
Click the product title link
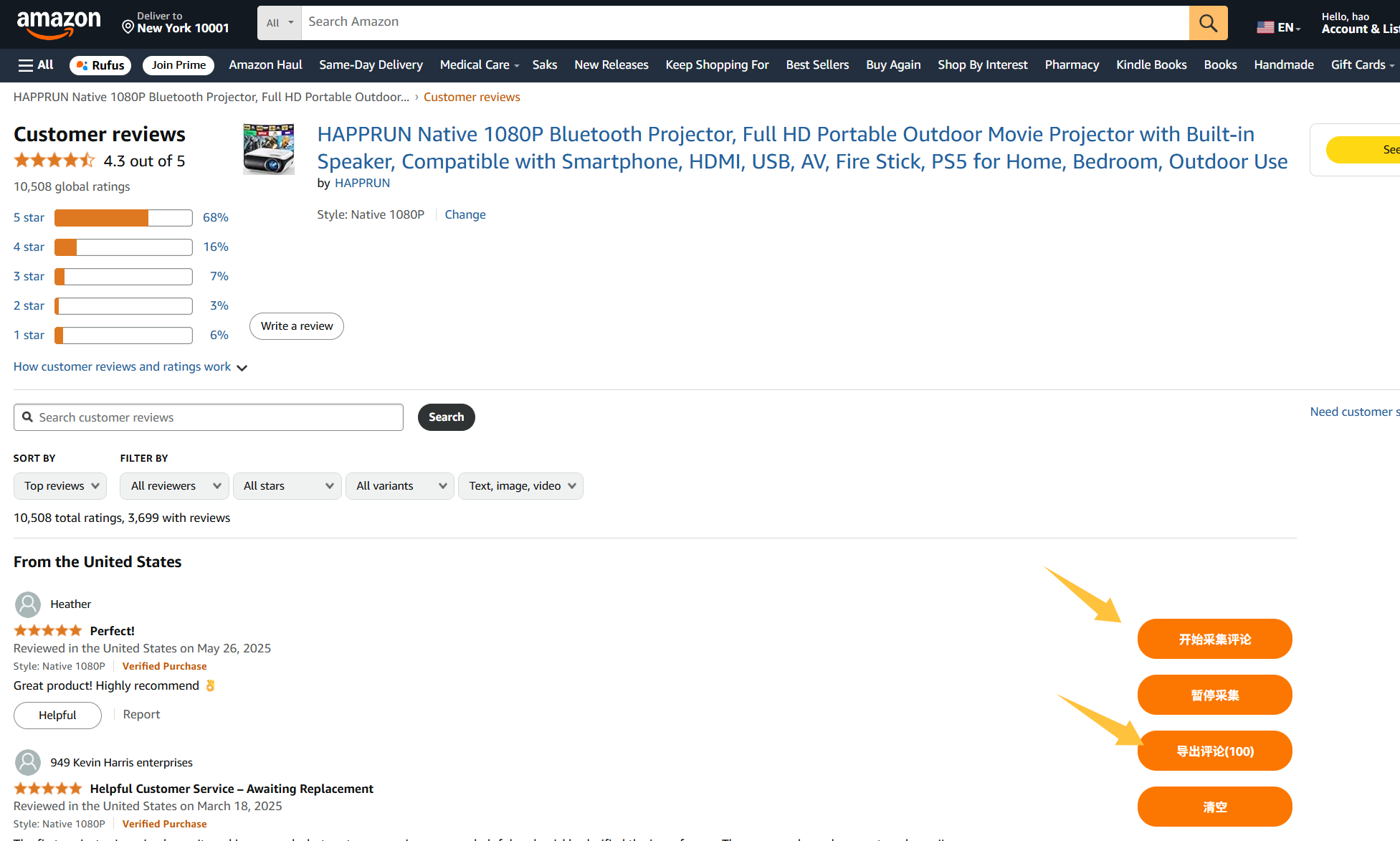(x=802, y=148)
